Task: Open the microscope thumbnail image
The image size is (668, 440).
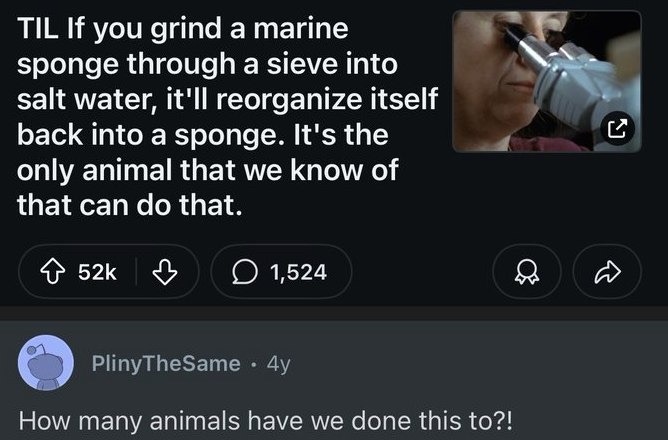Action: (x=546, y=82)
